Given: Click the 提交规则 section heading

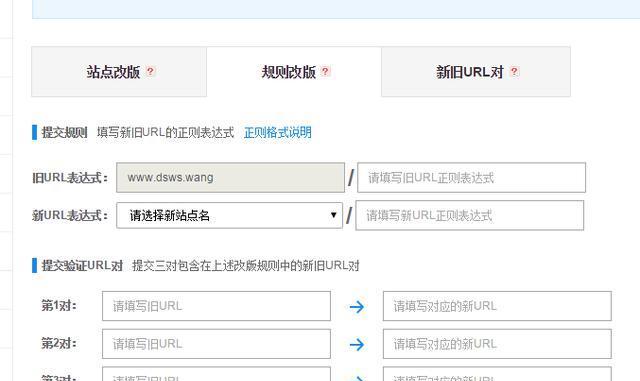Looking at the screenshot, I should [x=64, y=132].
